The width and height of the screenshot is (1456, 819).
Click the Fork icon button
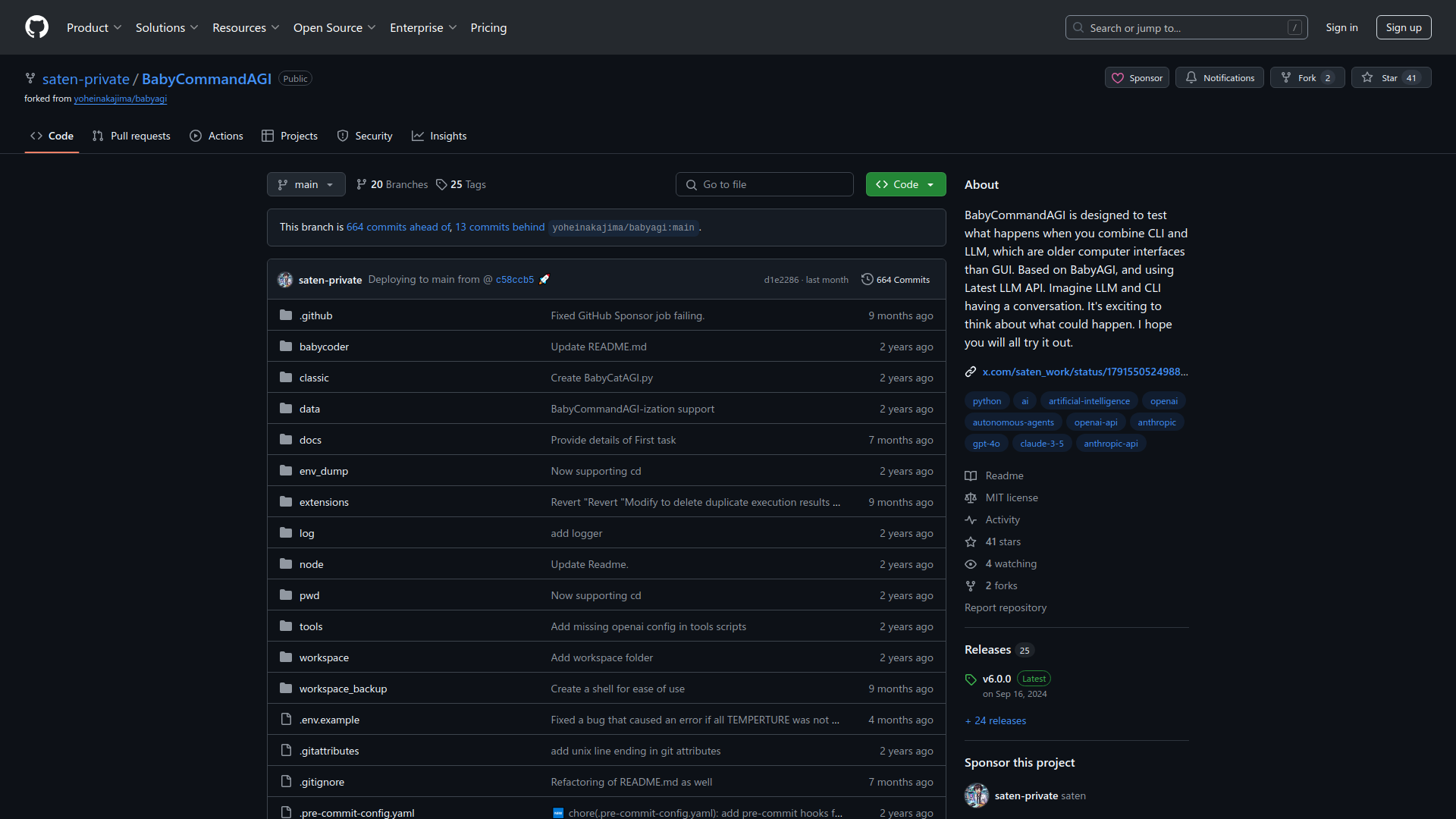[x=1307, y=77]
